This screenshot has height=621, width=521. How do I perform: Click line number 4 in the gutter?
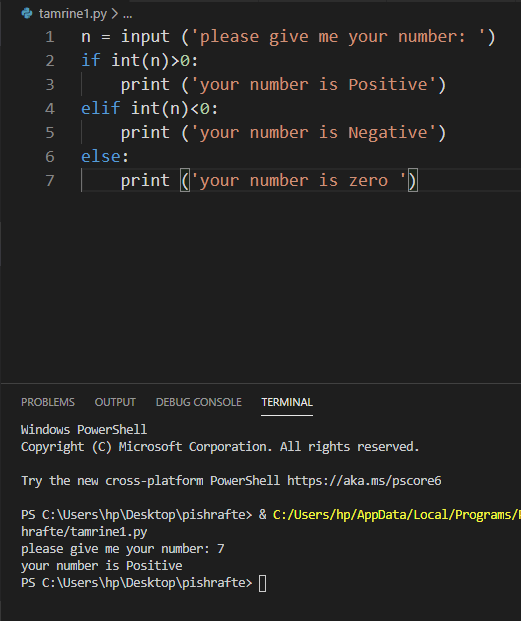click(x=50, y=109)
